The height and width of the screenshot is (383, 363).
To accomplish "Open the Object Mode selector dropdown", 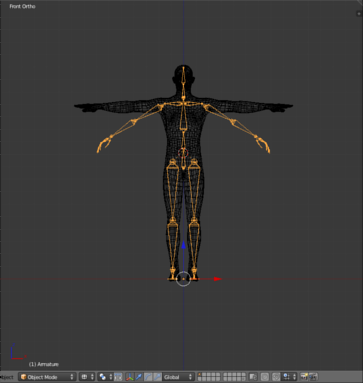I will [47, 377].
